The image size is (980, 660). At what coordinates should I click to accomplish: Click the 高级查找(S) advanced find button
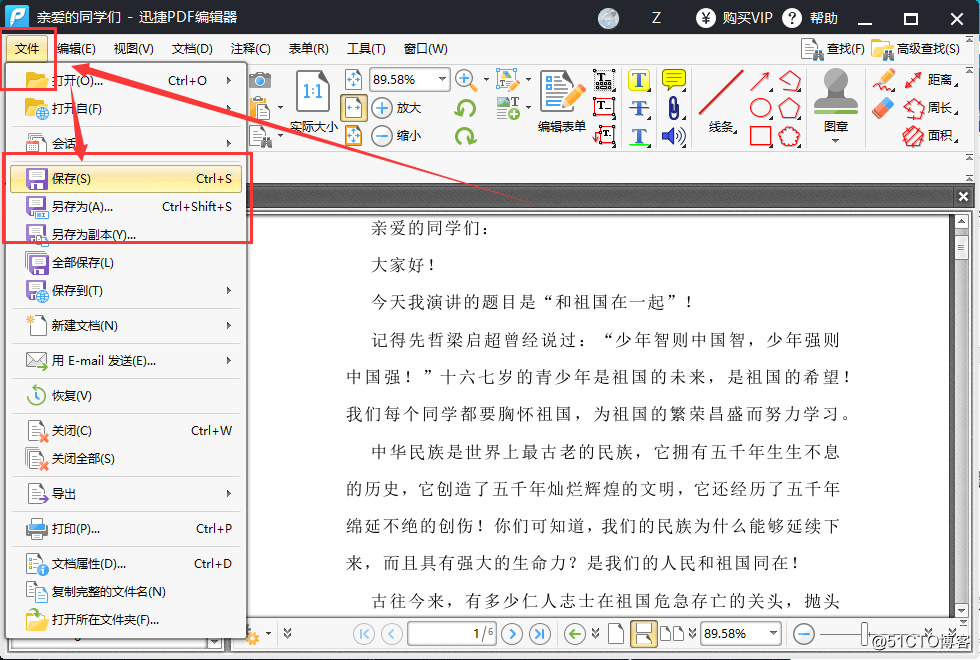[x=916, y=49]
